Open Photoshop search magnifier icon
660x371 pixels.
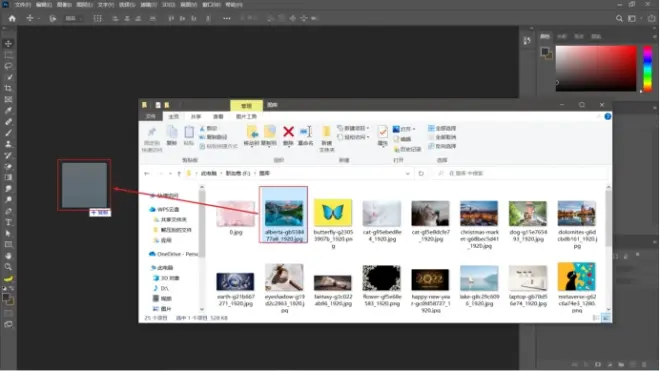tap(619, 19)
